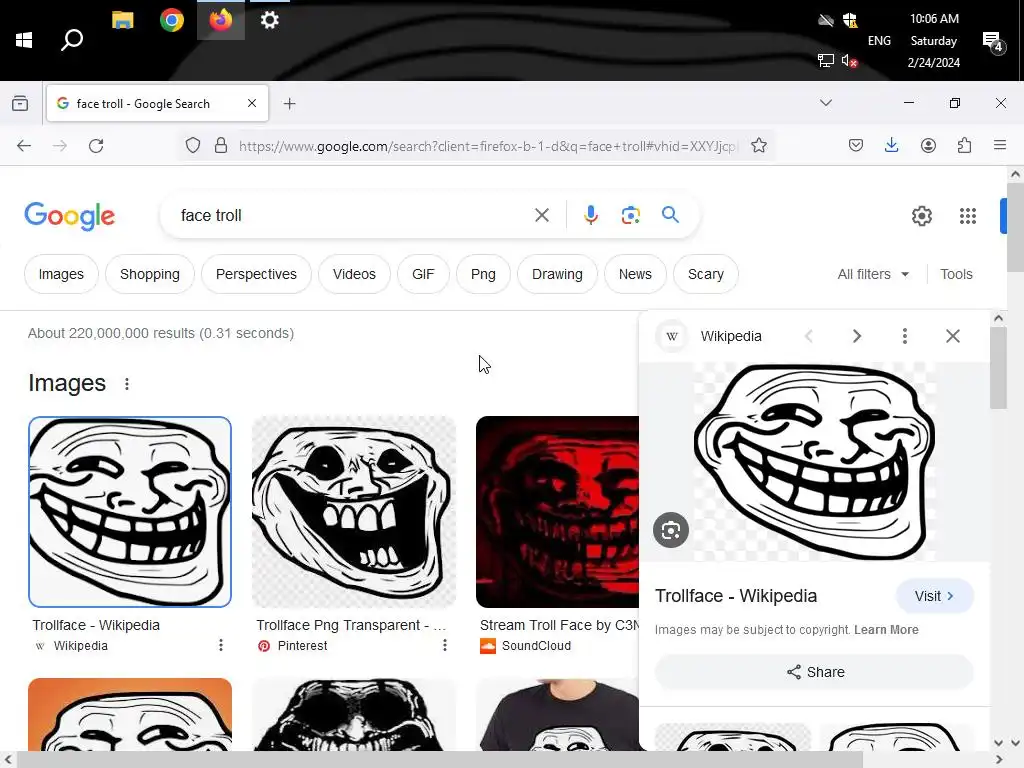Open the Google apps grid
Image resolution: width=1024 pixels, height=768 pixels.
click(x=968, y=216)
